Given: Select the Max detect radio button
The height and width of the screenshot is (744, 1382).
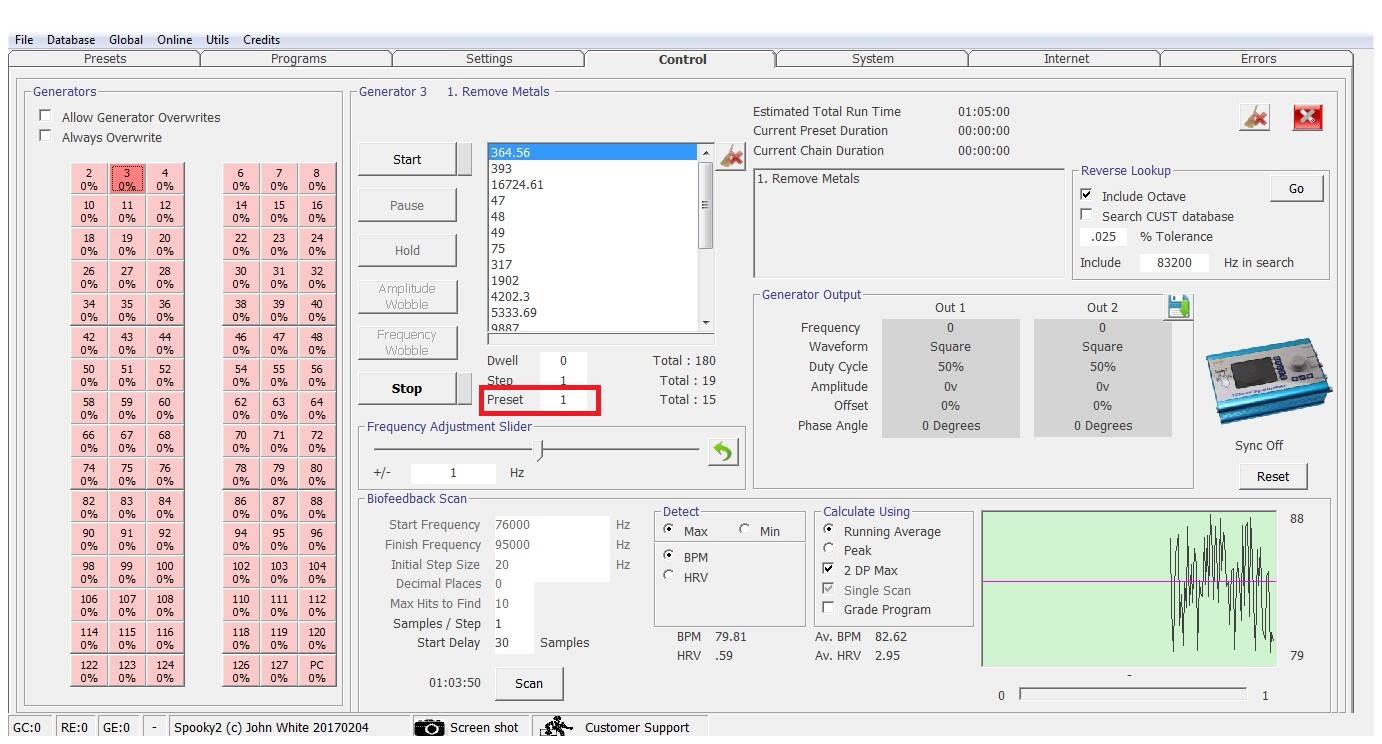Looking at the screenshot, I should coord(670,530).
